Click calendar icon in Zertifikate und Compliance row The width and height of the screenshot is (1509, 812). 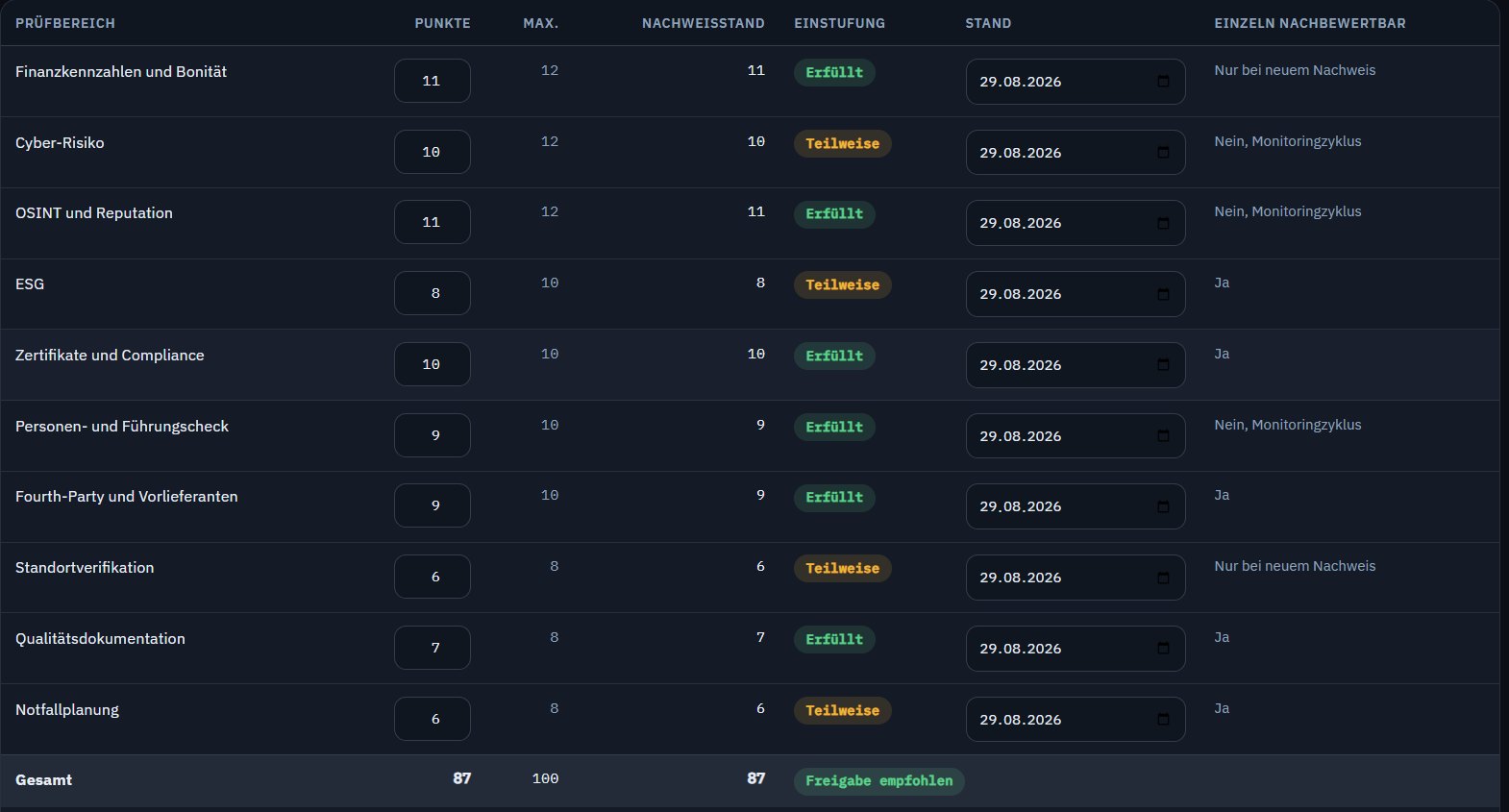coord(1163,365)
